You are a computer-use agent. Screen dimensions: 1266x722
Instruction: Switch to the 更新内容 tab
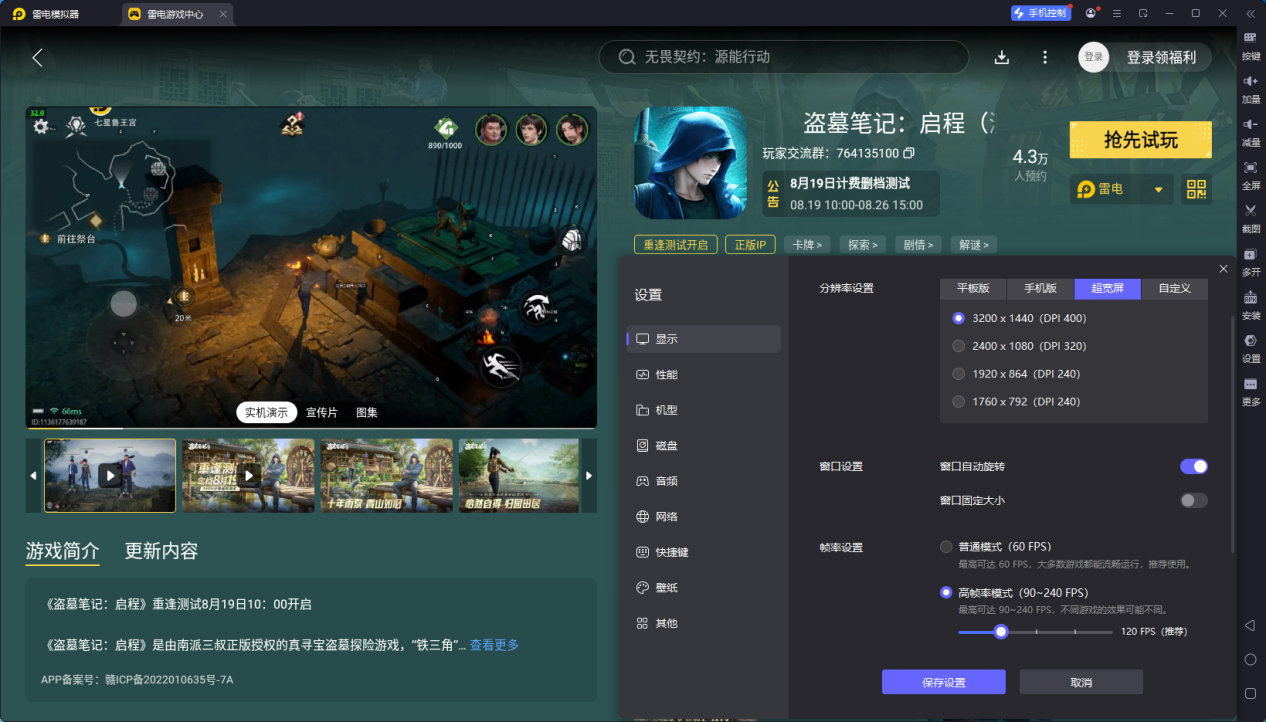(x=161, y=551)
